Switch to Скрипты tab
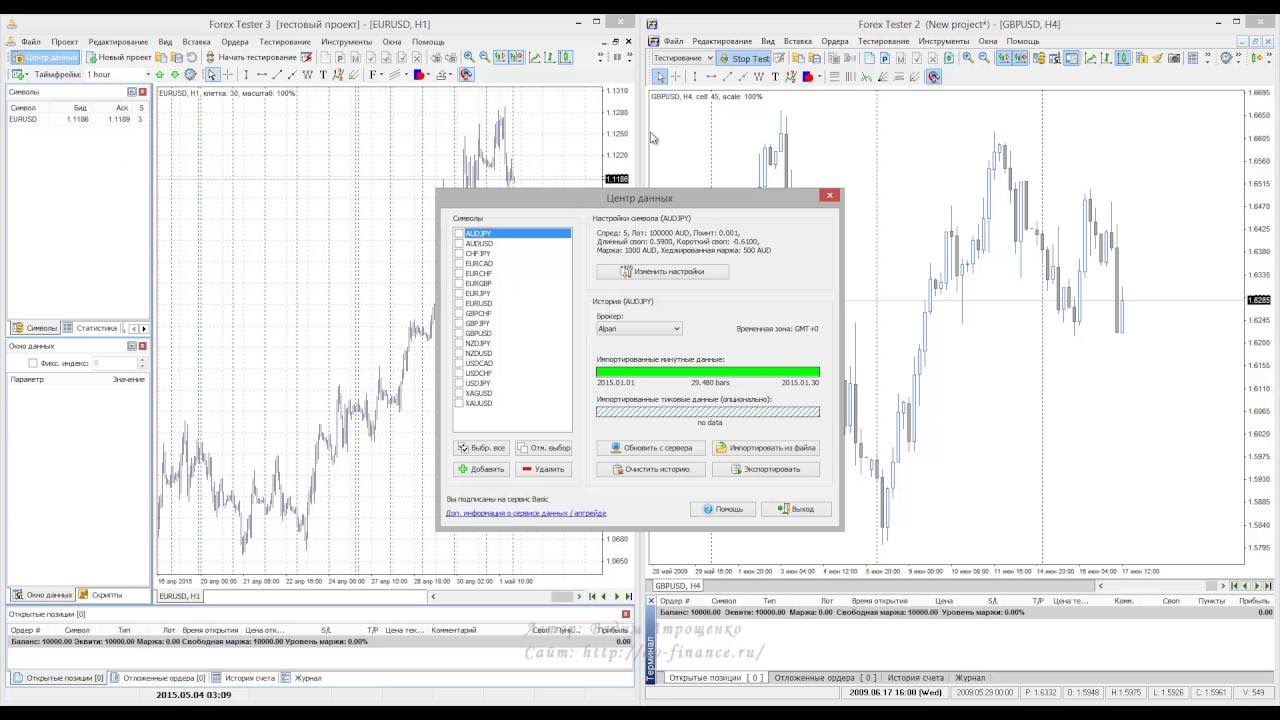This screenshot has height=720, width=1280. tap(101, 595)
